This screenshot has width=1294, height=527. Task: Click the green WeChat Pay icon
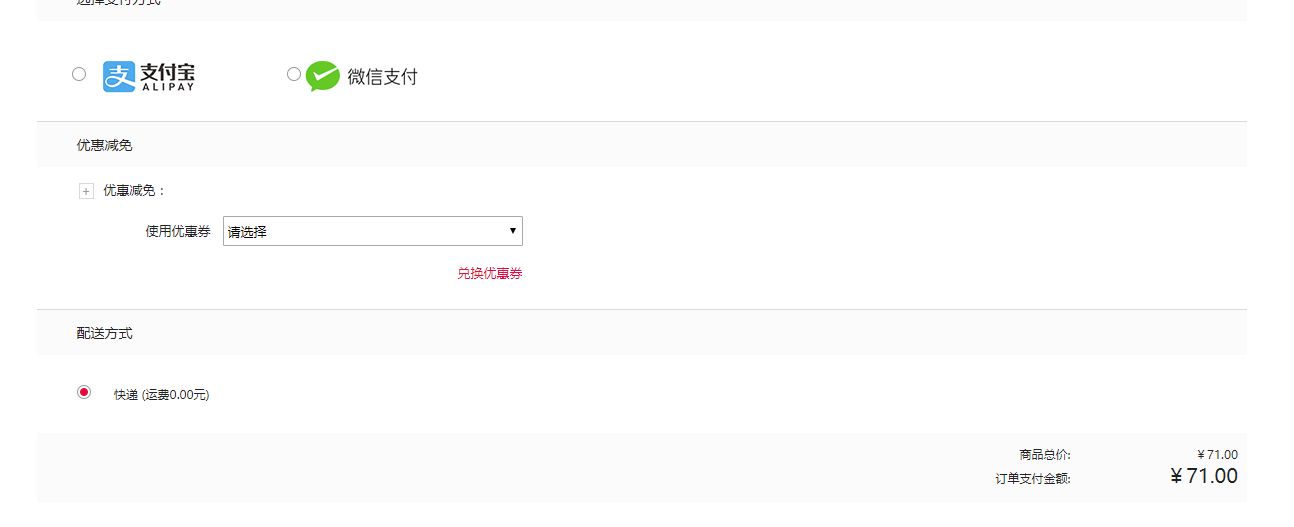323,76
